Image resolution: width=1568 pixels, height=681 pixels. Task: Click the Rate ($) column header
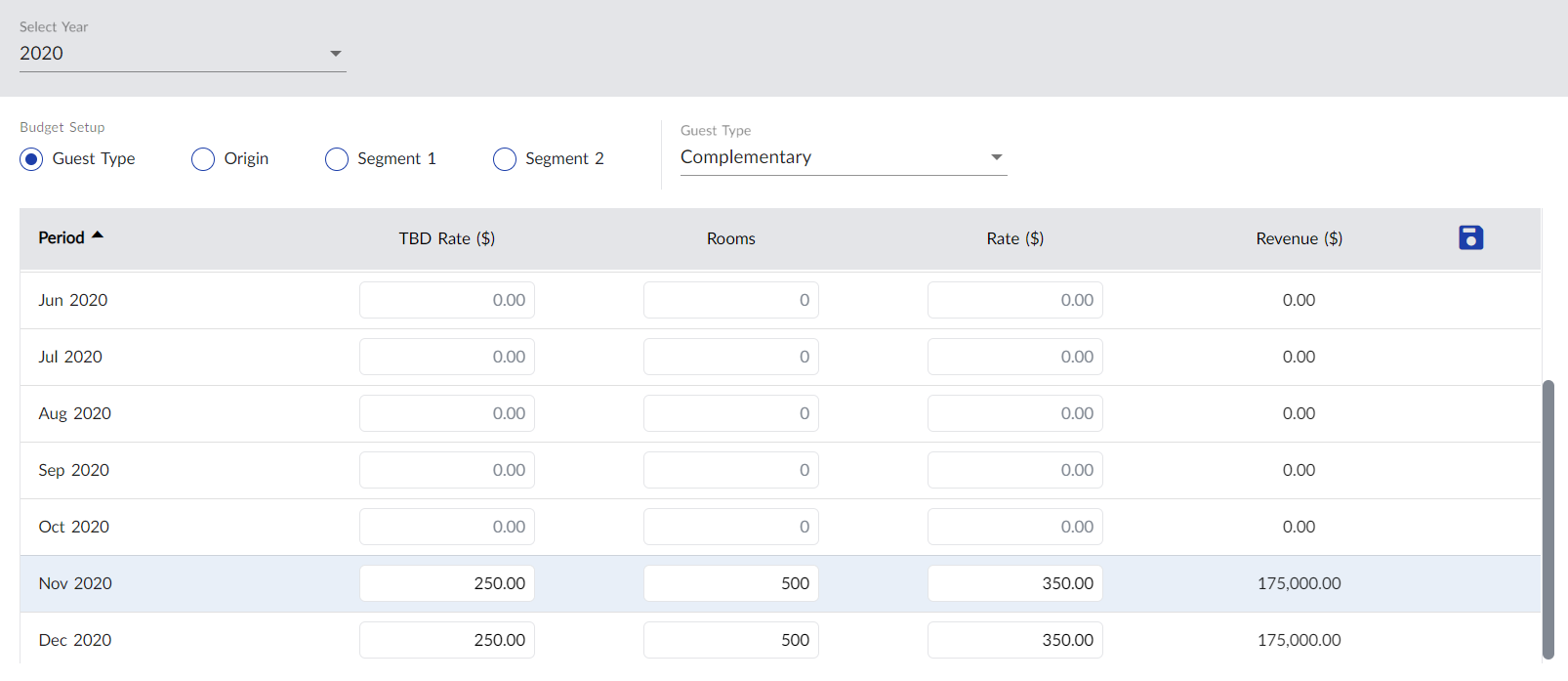(x=1015, y=238)
